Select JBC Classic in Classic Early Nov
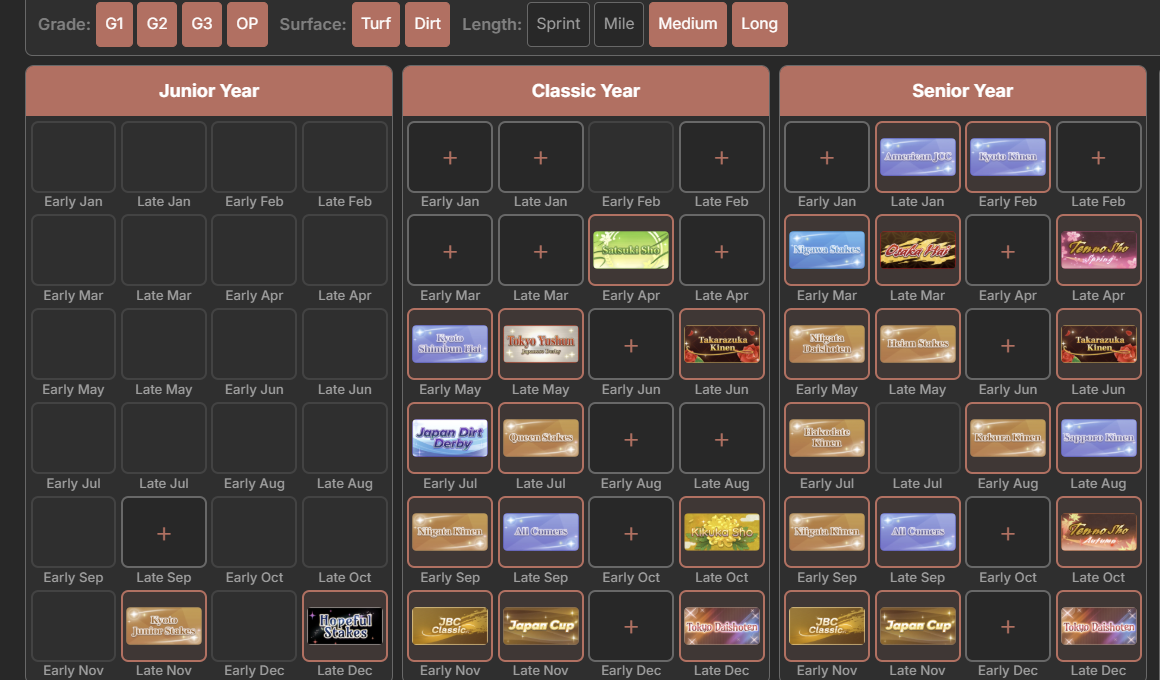 click(x=450, y=625)
